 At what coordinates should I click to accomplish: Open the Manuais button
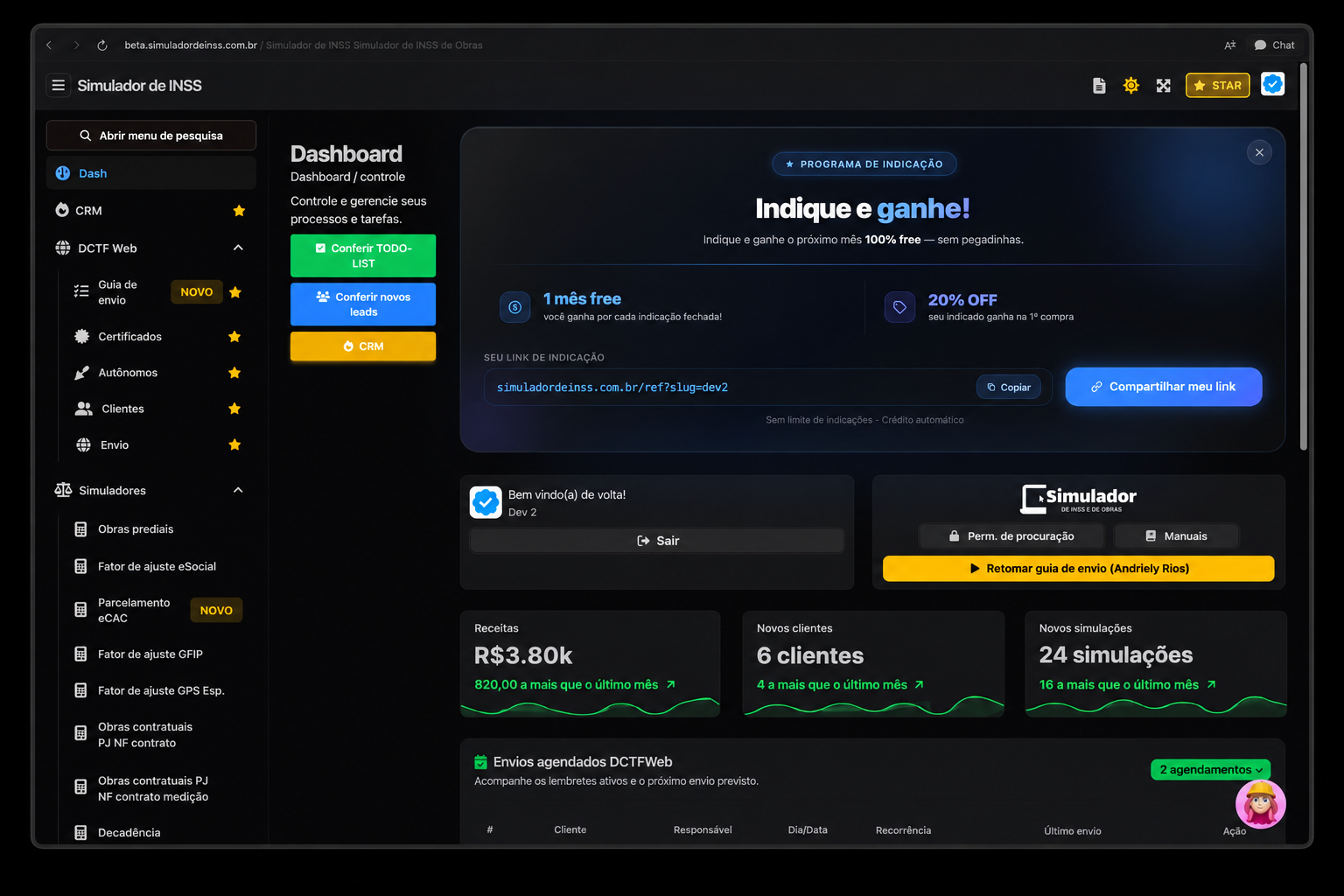click(x=1175, y=536)
